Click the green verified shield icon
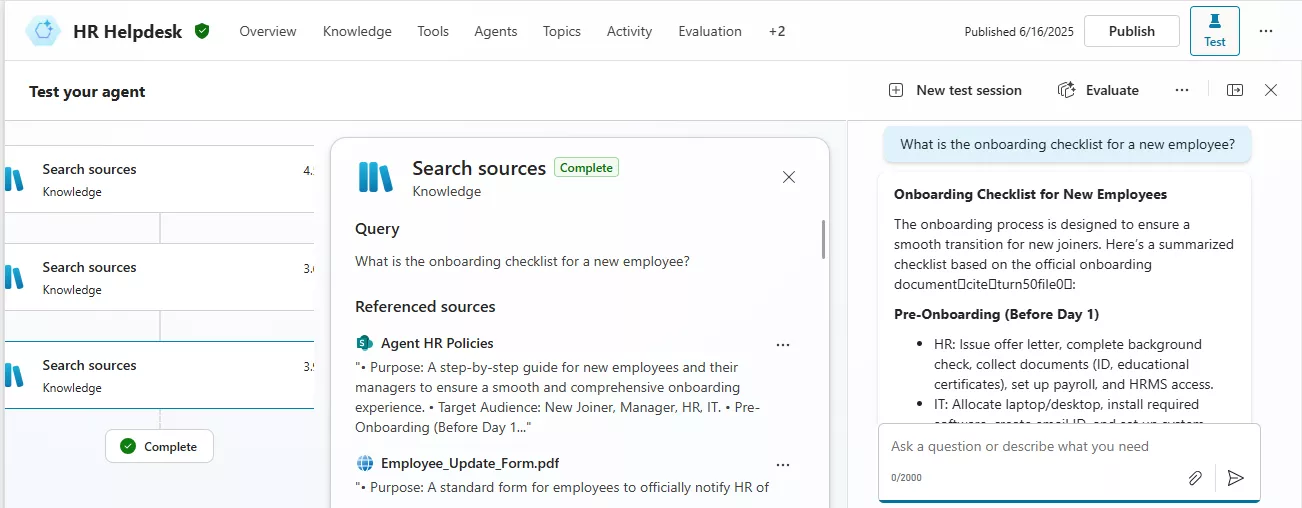 point(202,31)
